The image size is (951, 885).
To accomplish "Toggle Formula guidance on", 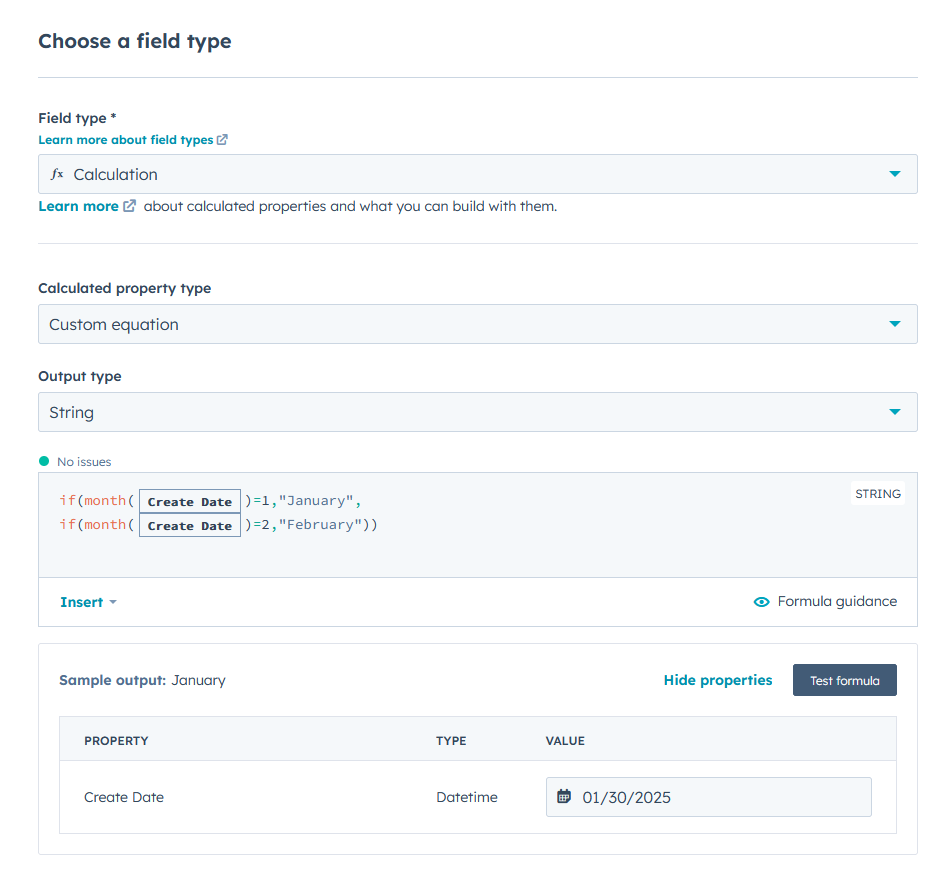I will 836,601.
